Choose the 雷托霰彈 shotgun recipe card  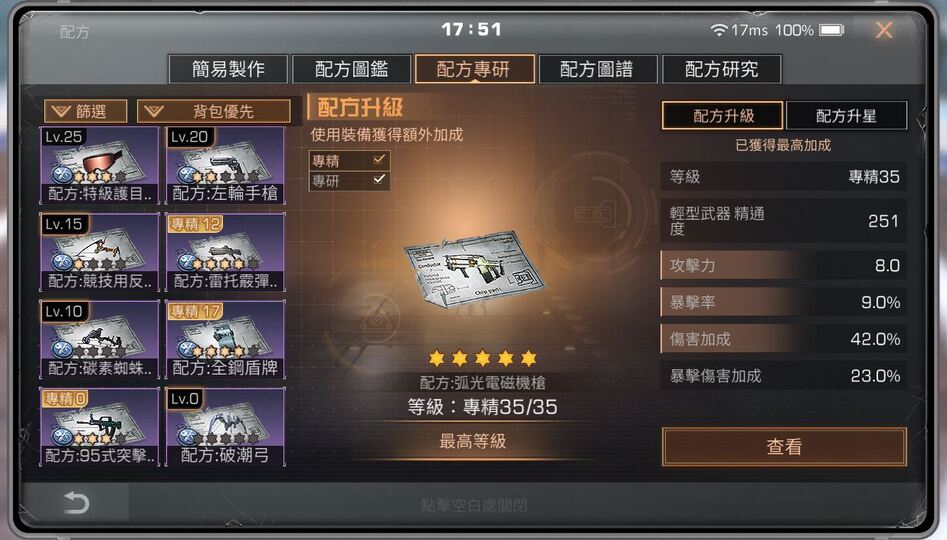[225, 252]
